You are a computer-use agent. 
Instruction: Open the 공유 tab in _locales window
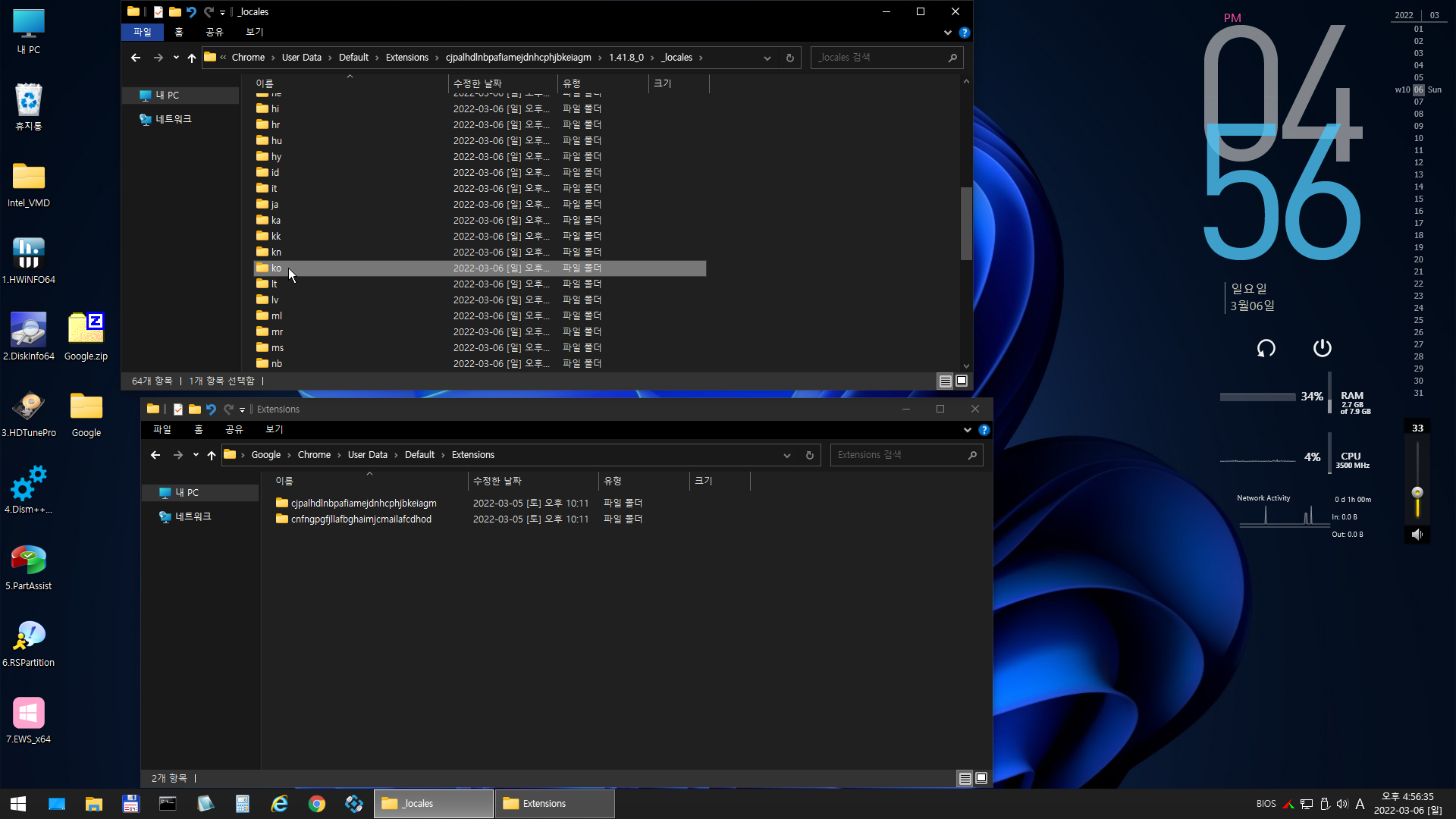tap(215, 32)
